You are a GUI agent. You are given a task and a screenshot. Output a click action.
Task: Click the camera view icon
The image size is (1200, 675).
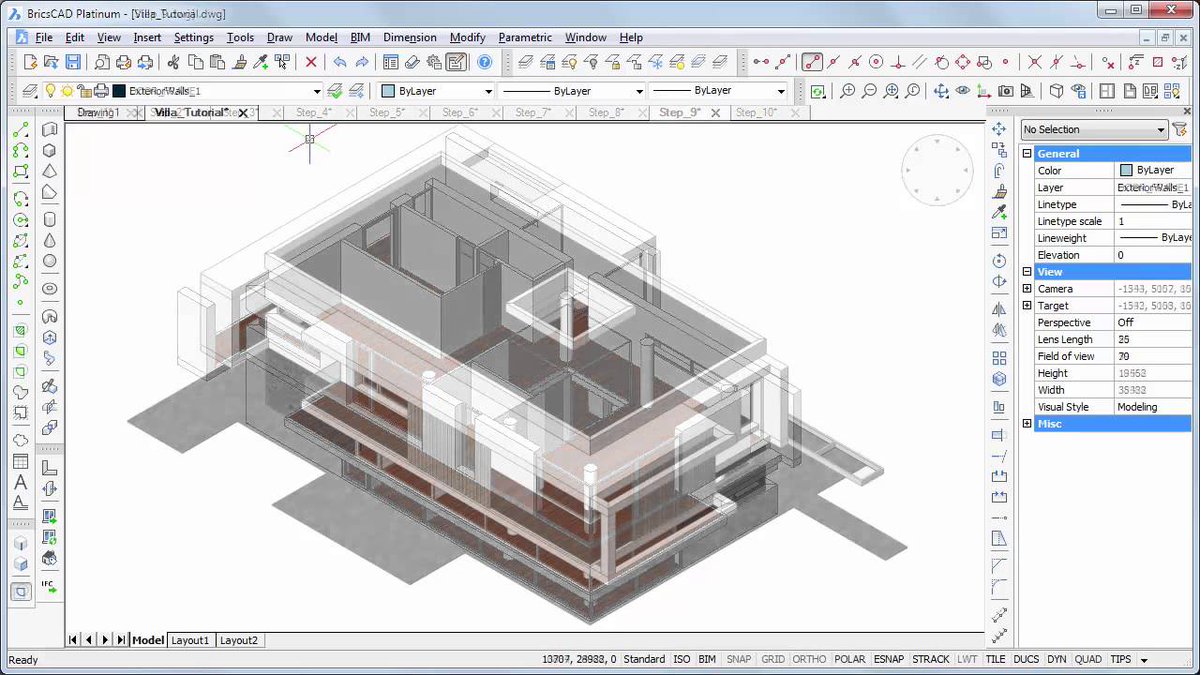tap(1006, 91)
